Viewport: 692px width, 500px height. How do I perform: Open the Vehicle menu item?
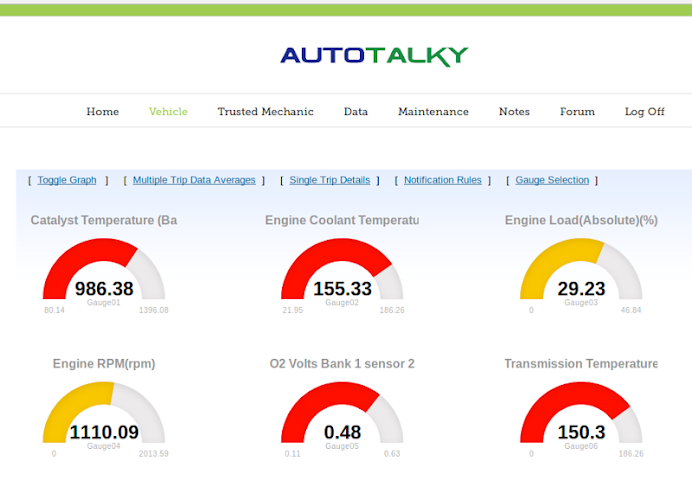tap(168, 112)
